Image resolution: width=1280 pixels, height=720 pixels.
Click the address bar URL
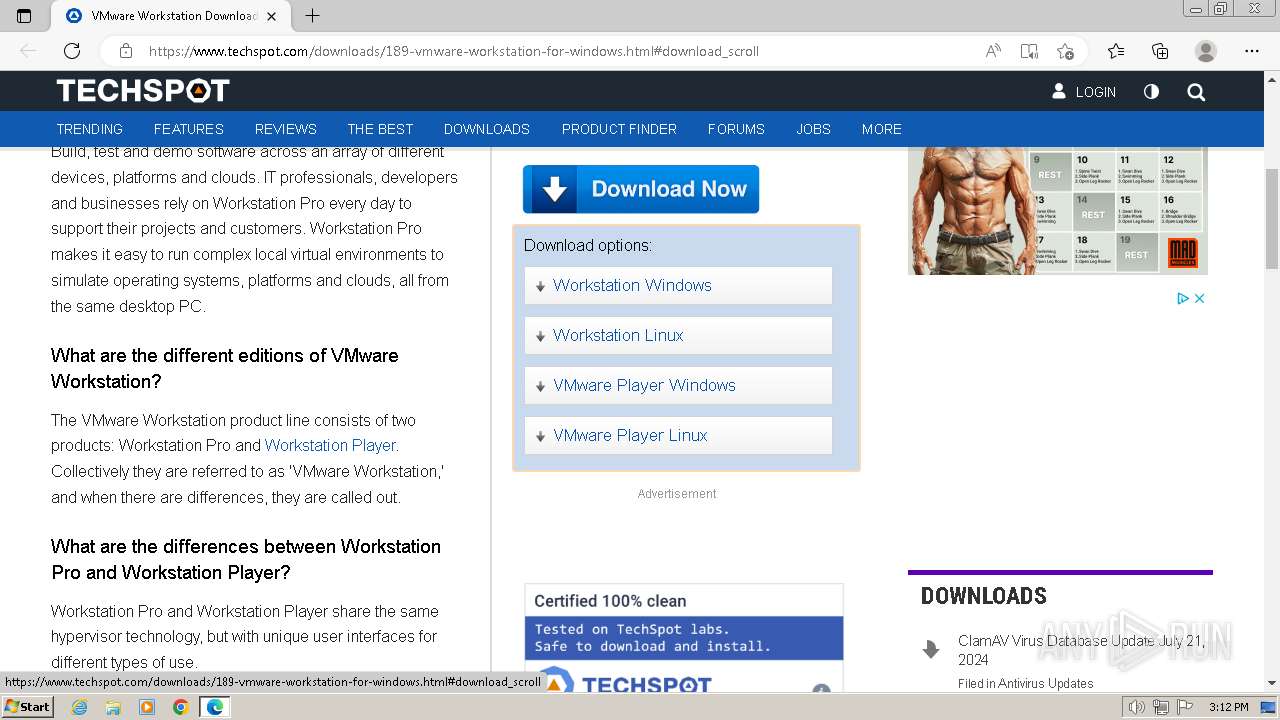[x=453, y=51]
